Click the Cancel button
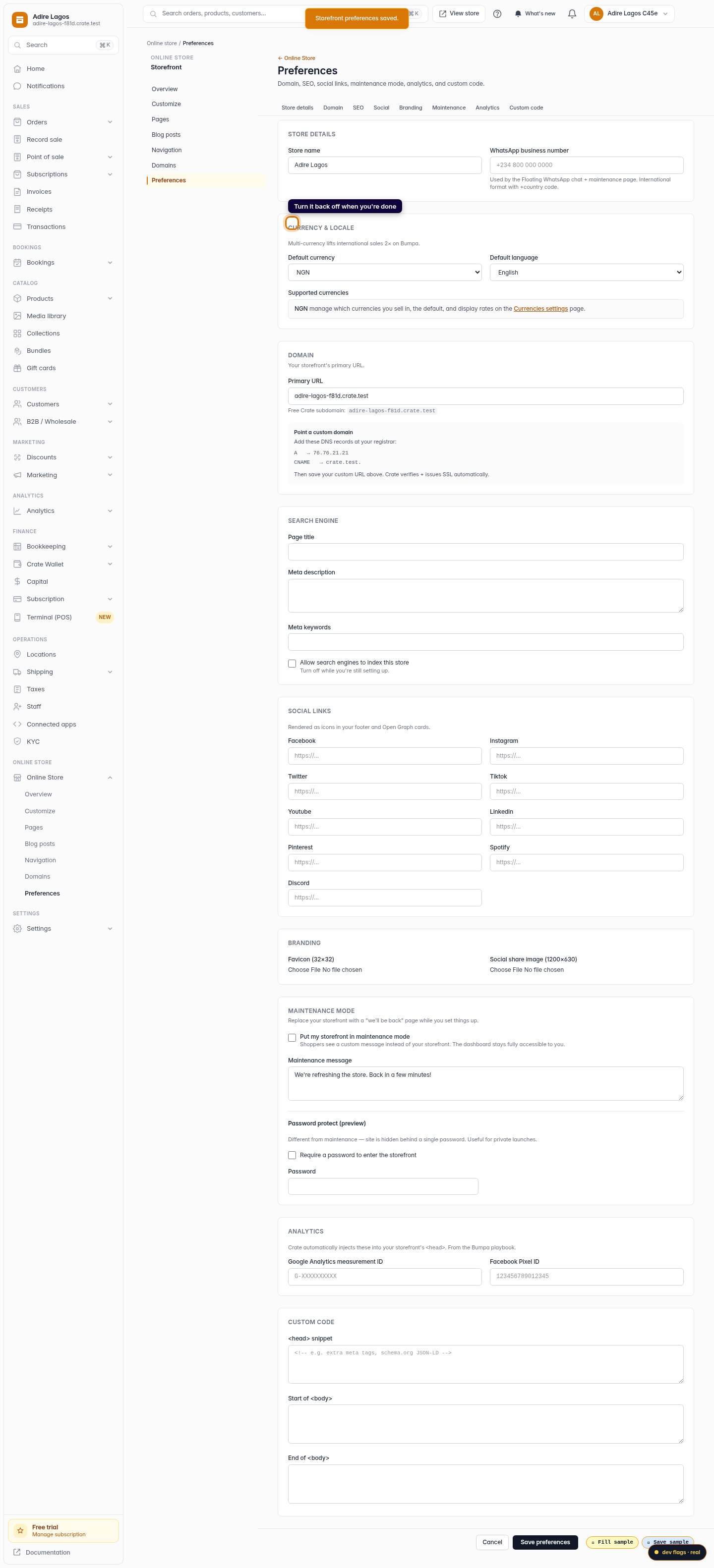This screenshot has height=1568, width=714. [492, 1542]
